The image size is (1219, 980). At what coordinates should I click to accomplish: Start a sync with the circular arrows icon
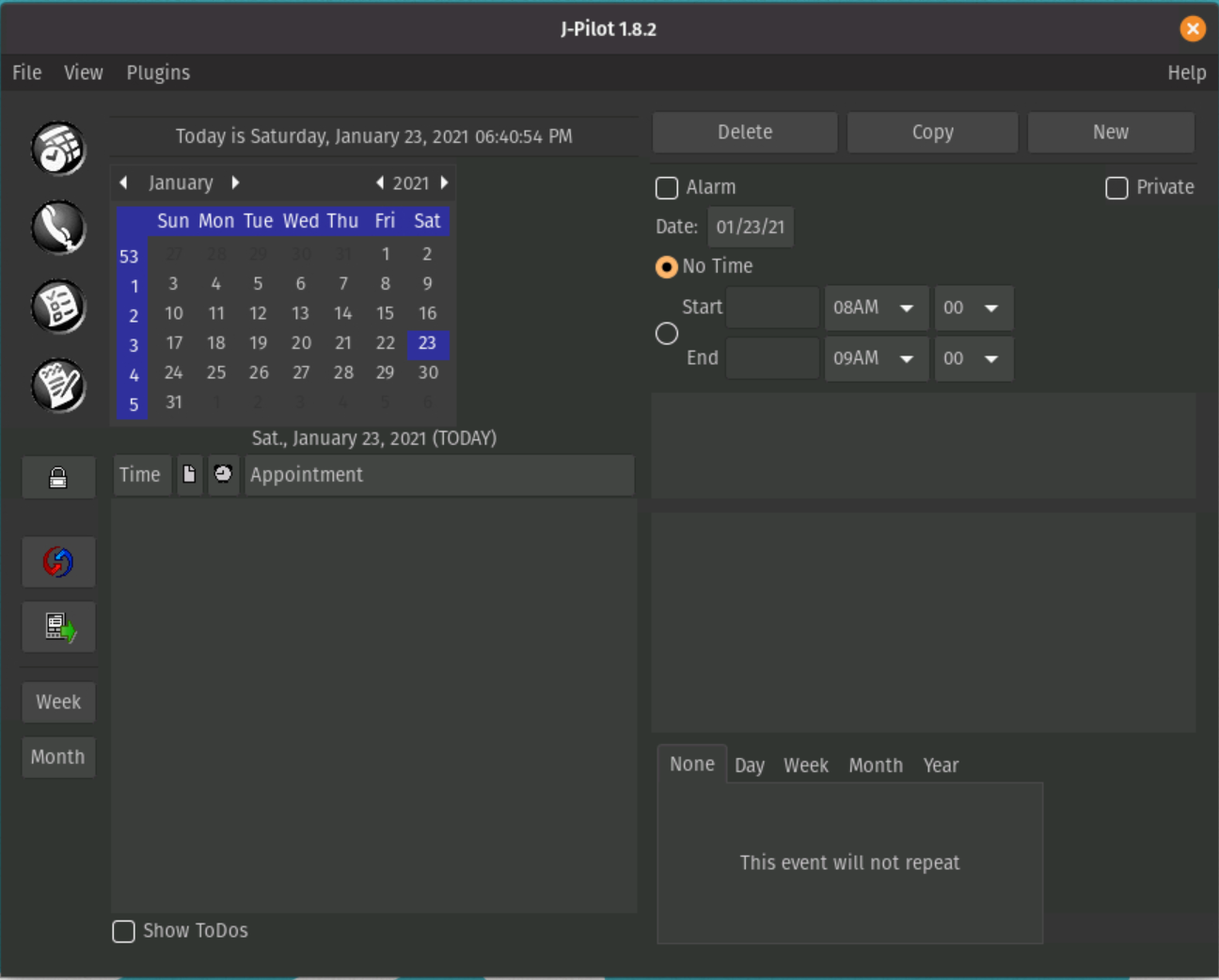57,561
